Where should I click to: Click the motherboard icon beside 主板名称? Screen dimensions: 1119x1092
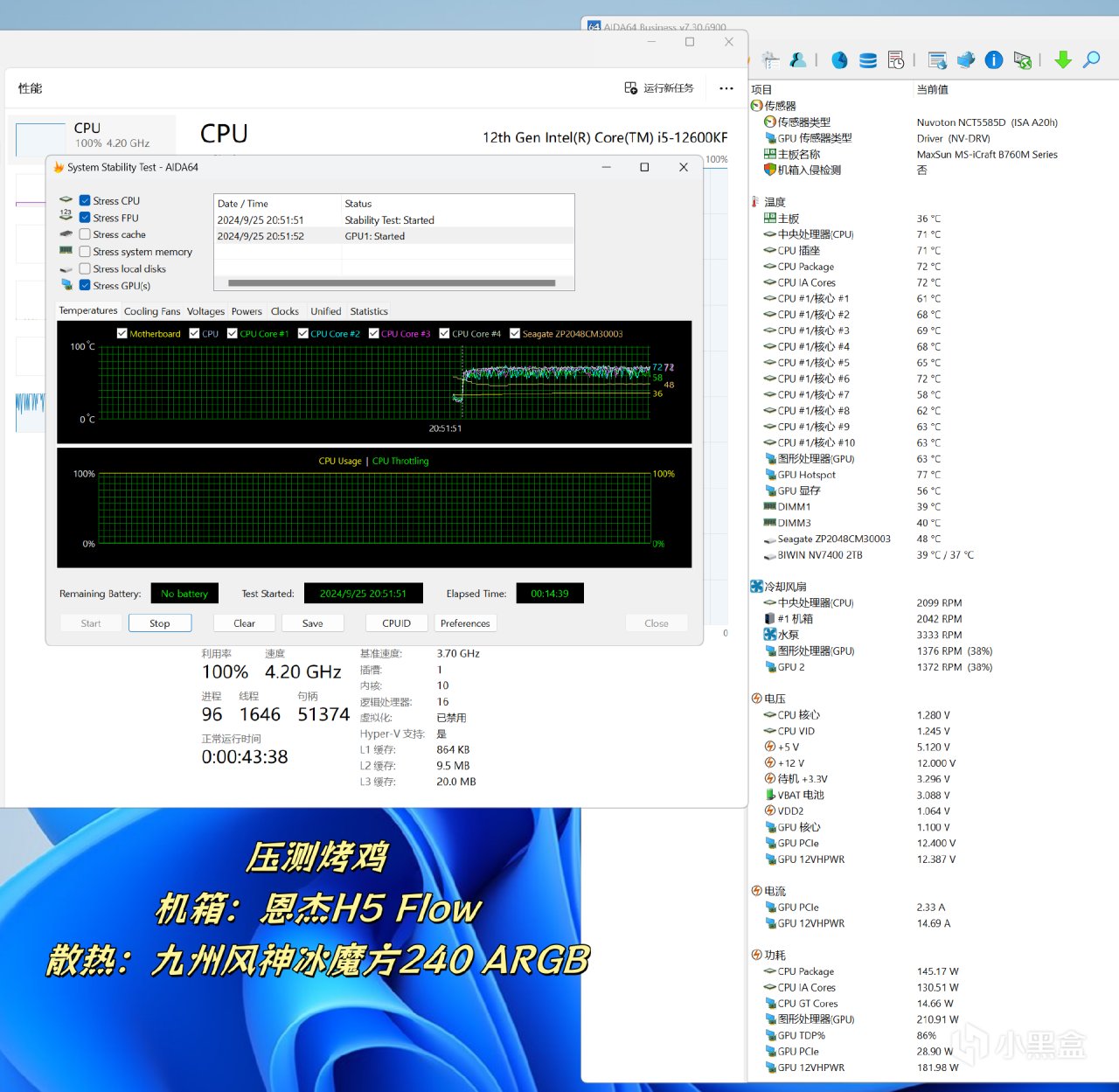[x=770, y=154]
